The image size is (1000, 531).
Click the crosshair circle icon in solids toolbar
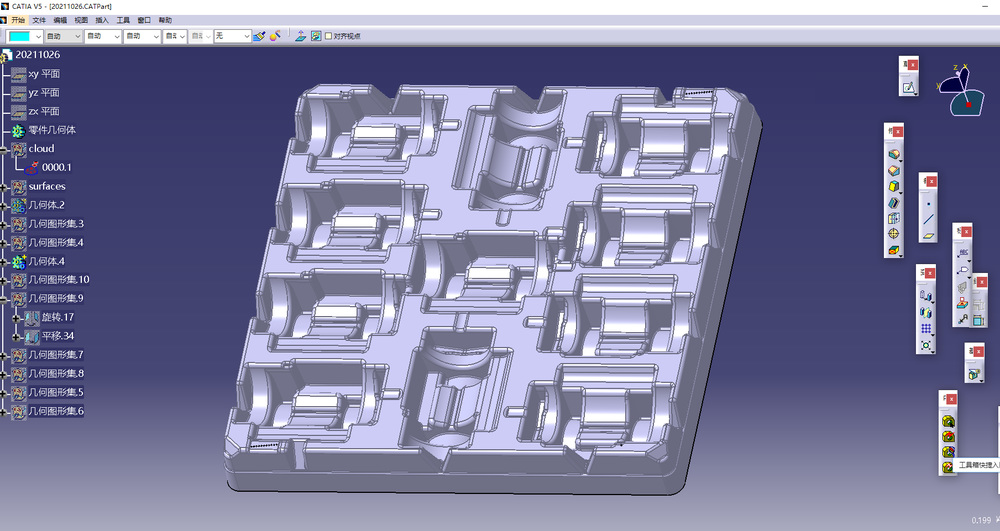(x=893, y=234)
